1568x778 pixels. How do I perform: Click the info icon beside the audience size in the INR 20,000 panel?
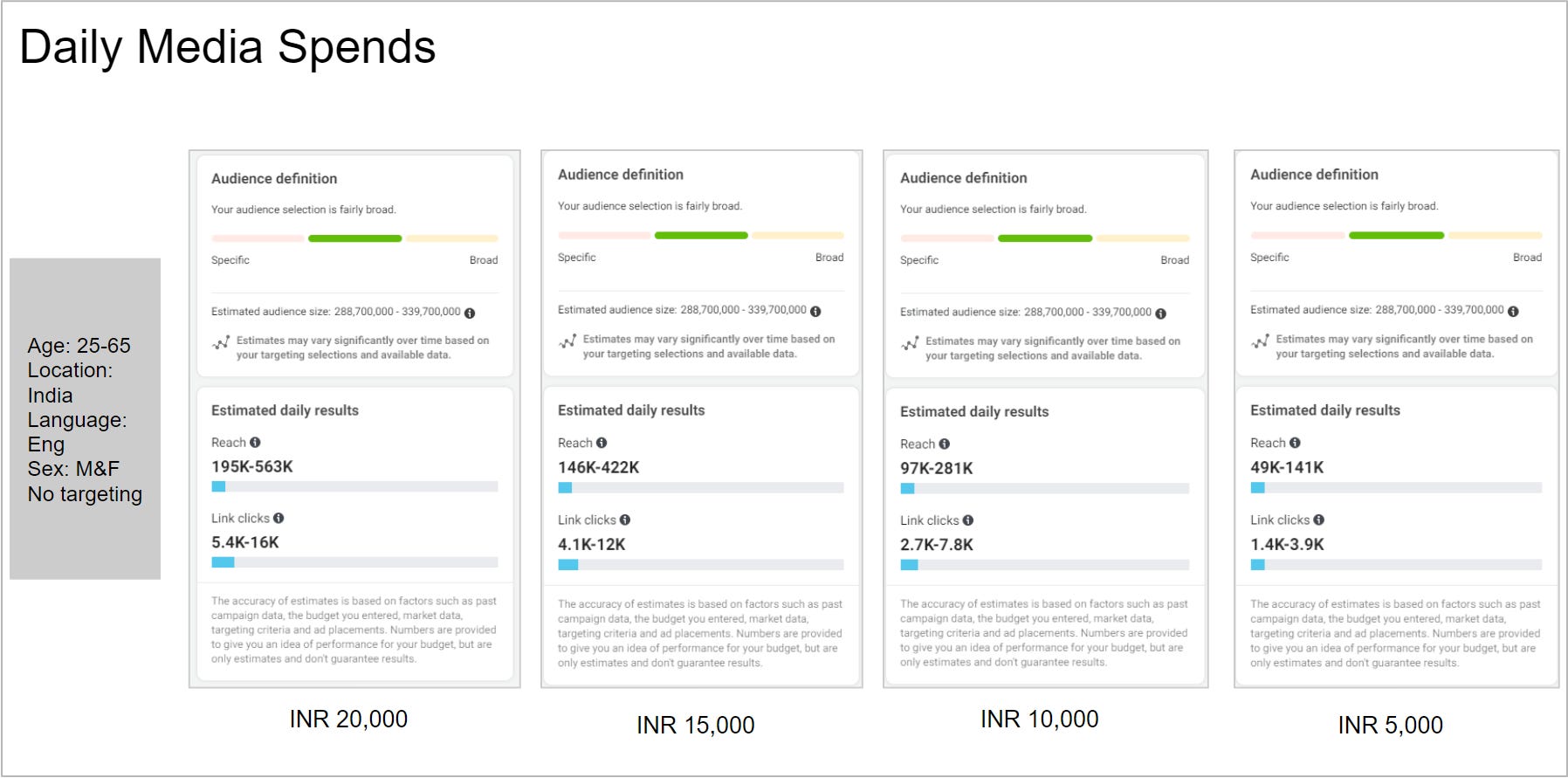click(470, 313)
